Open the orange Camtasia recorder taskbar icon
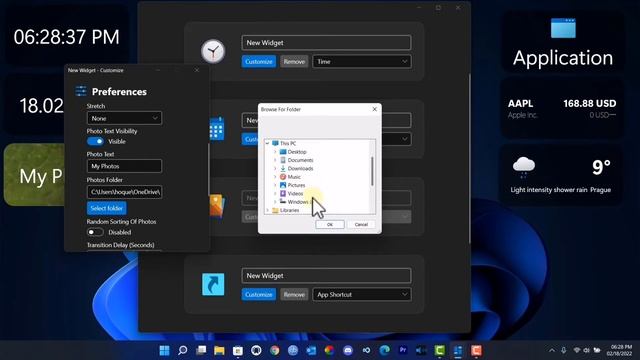 click(476, 350)
